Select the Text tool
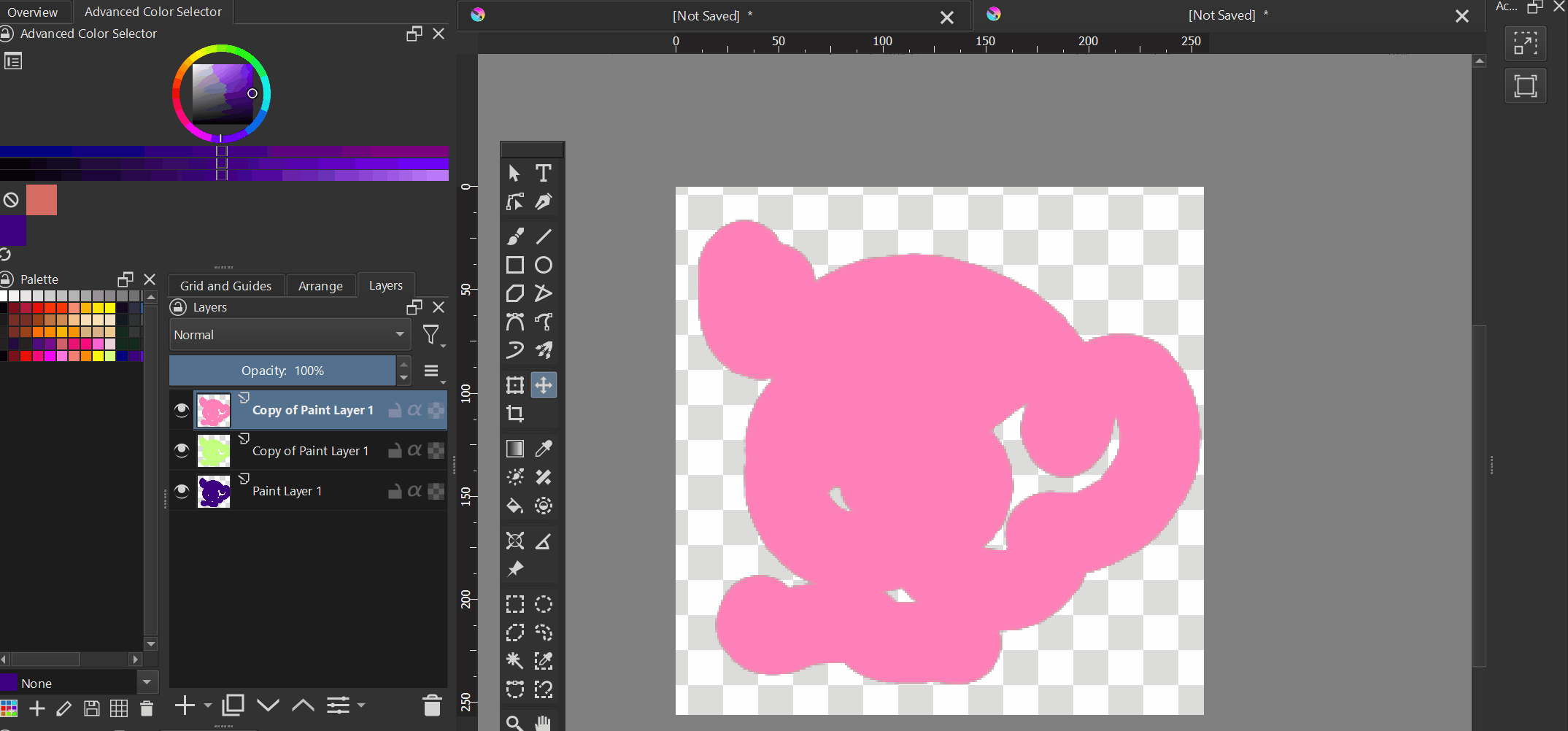The height and width of the screenshot is (731, 1568). pos(544,174)
